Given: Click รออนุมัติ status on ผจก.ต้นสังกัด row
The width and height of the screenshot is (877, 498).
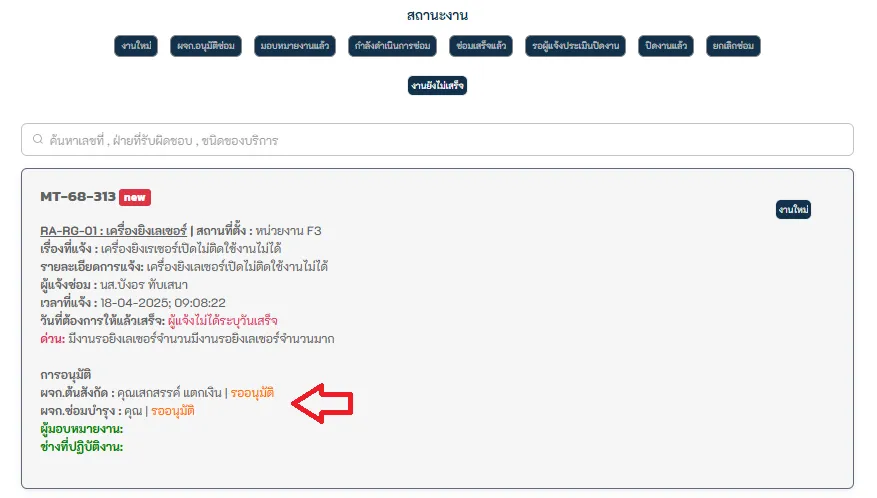Looking at the screenshot, I should tap(252, 393).
